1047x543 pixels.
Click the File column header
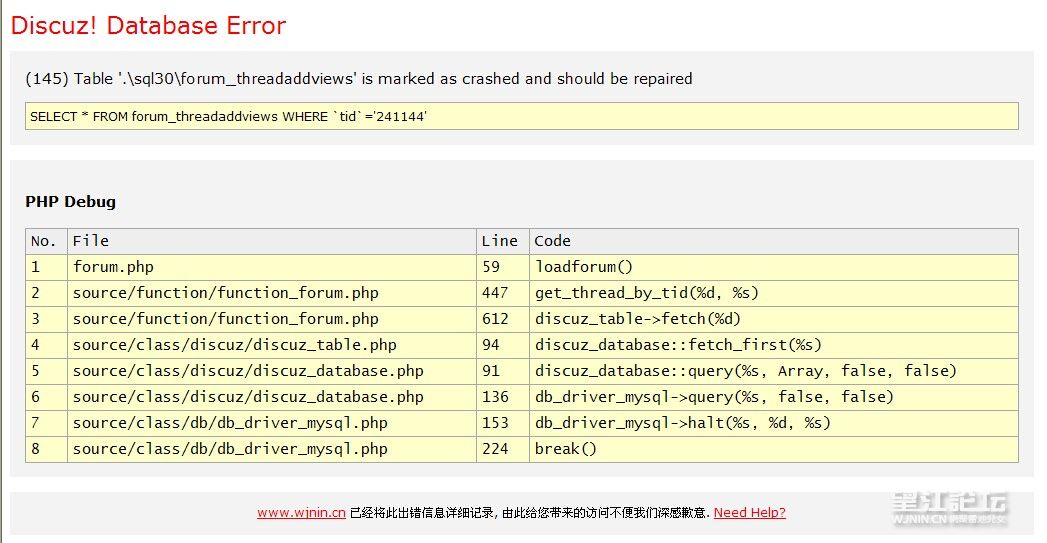click(x=272, y=241)
